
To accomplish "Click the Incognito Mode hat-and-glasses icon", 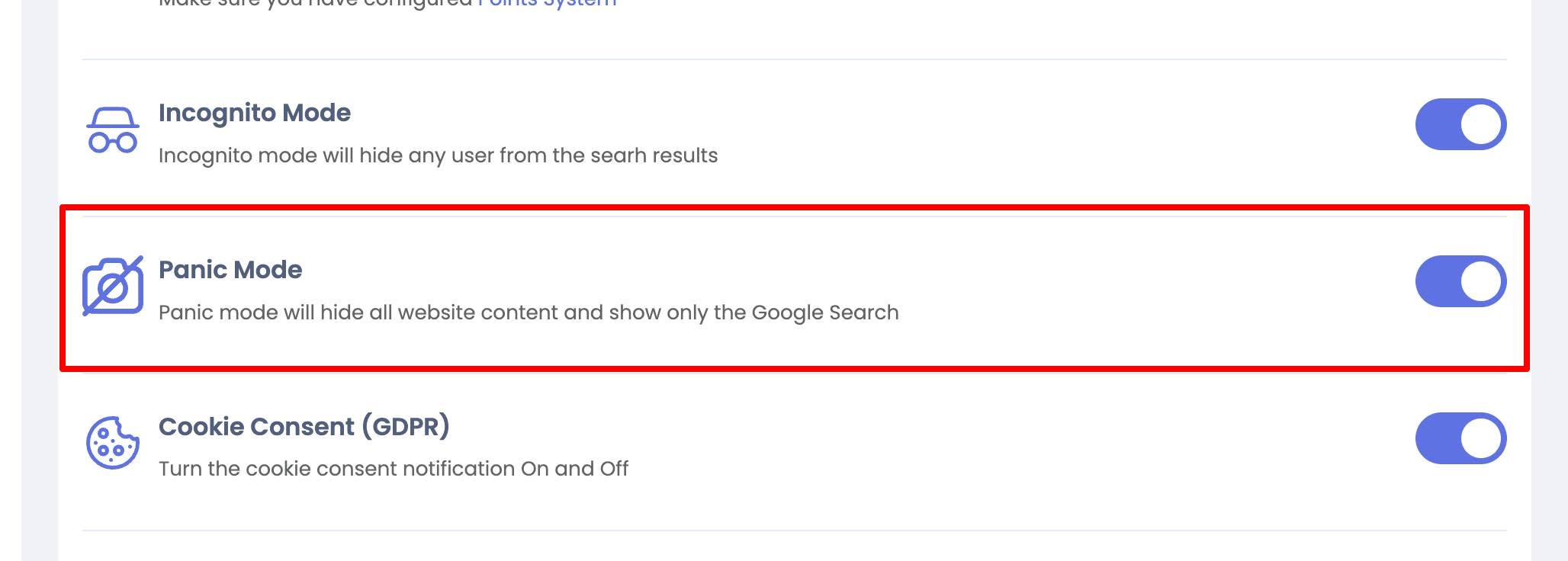I will click(x=113, y=130).
